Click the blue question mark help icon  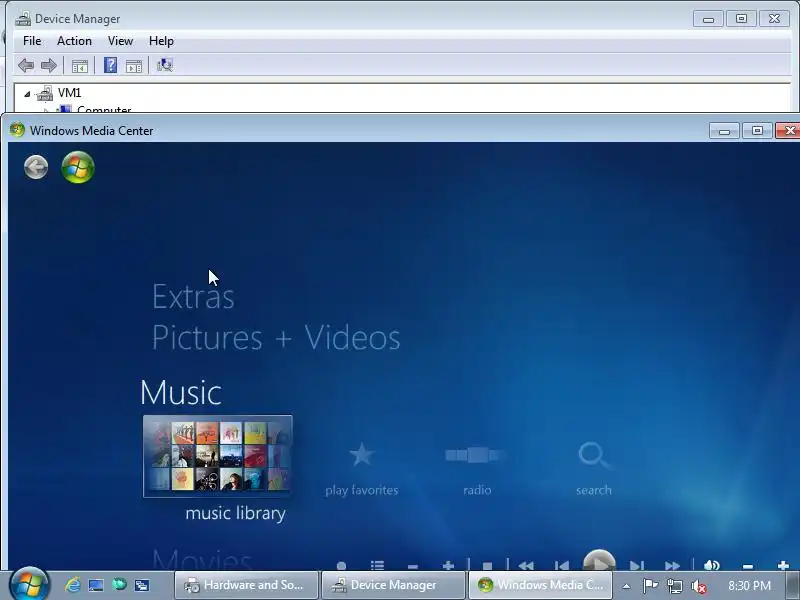(x=110, y=65)
